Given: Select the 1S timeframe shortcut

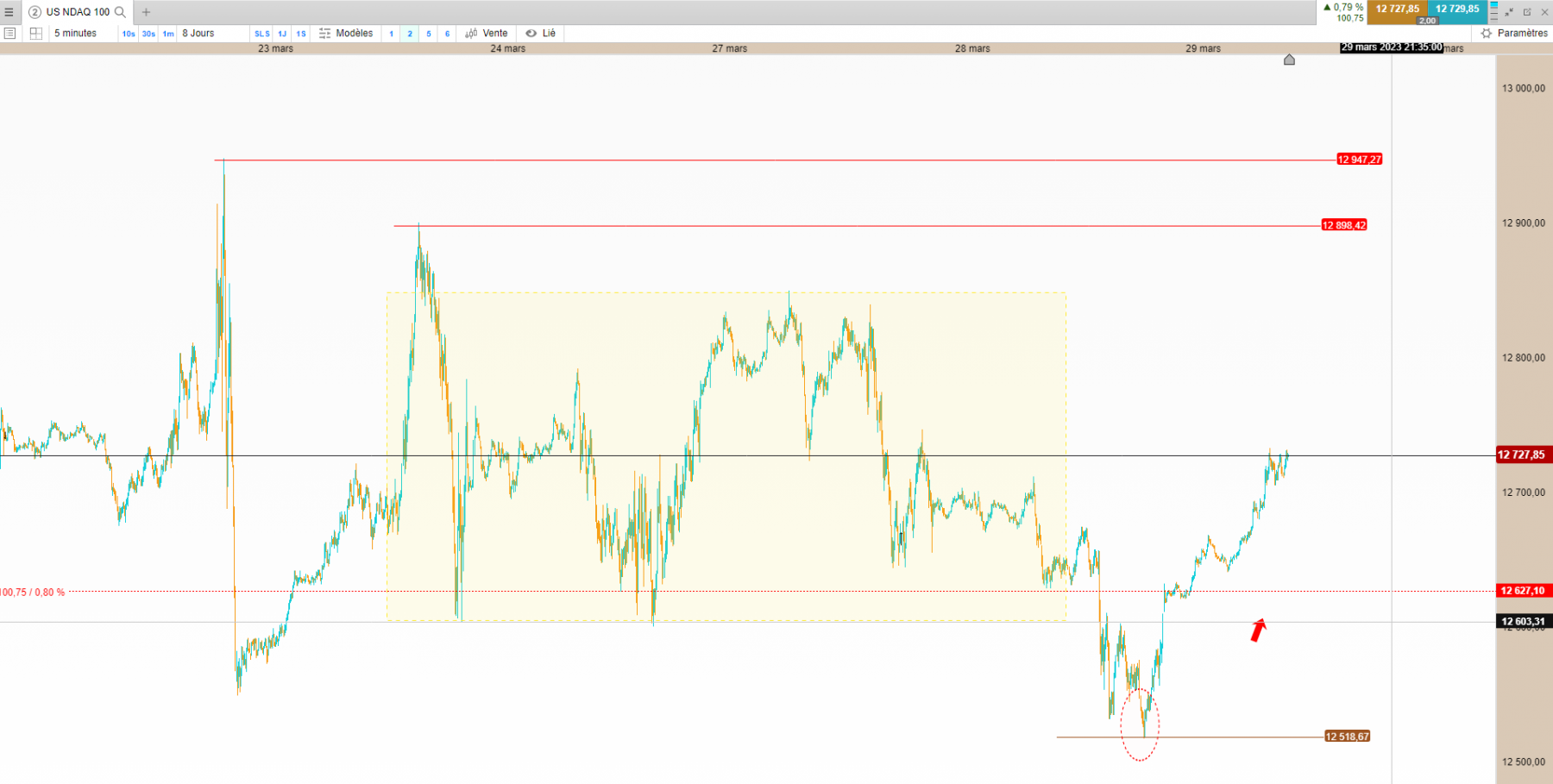Looking at the screenshot, I should pyautogui.click(x=301, y=34).
